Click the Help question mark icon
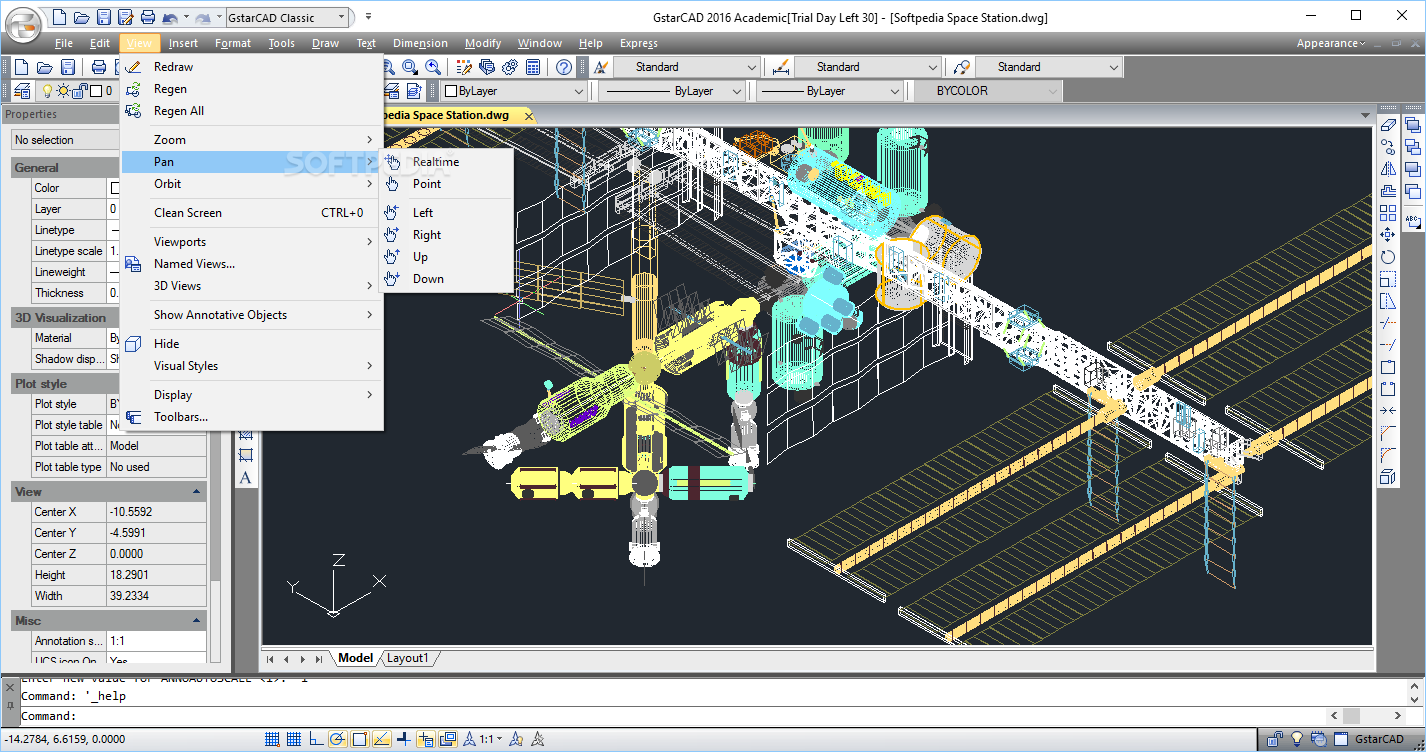The image size is (1426, 752). pos(564,67)
